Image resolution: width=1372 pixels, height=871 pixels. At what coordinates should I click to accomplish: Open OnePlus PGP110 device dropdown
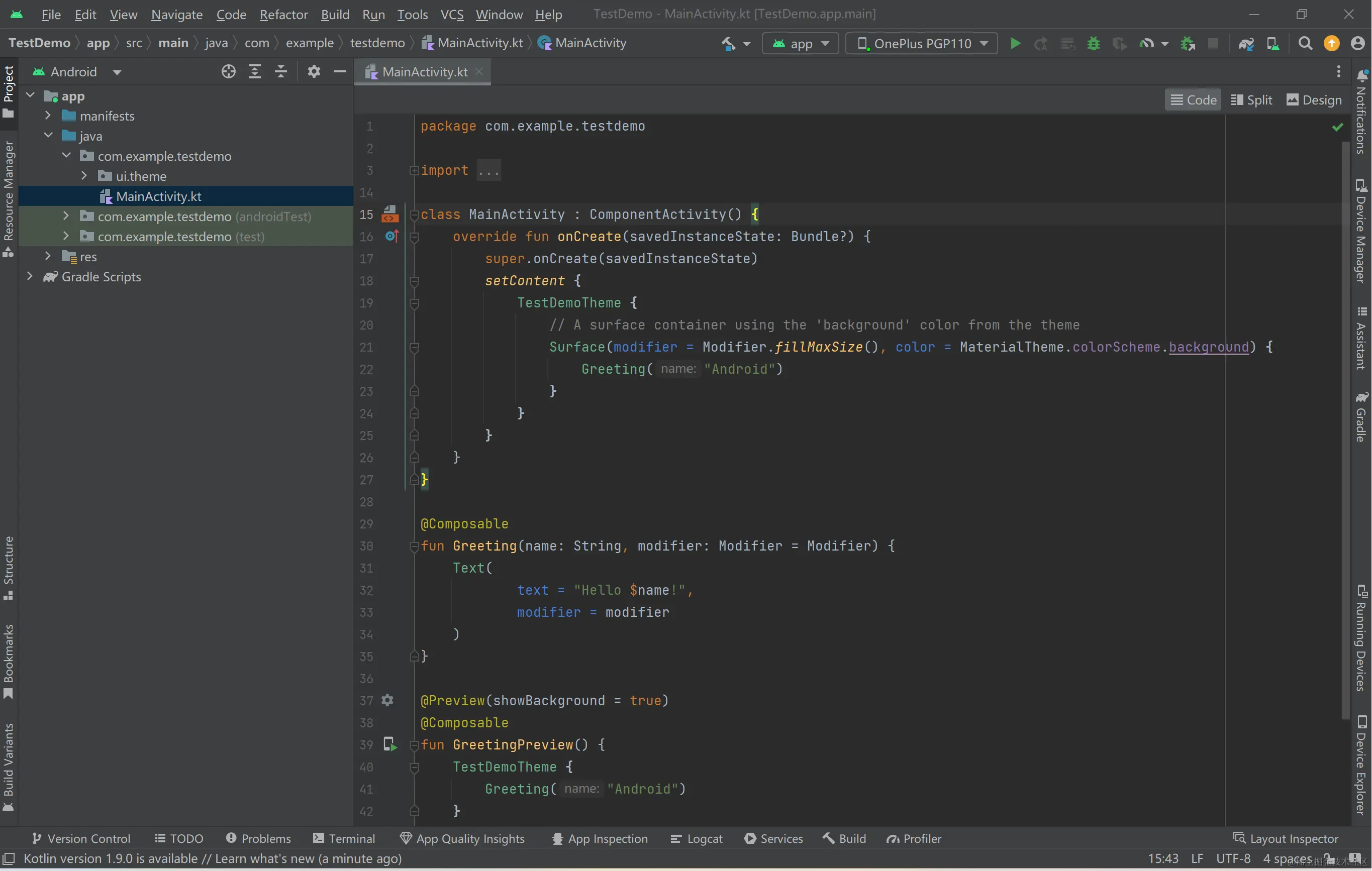click(x=922, y=43)
